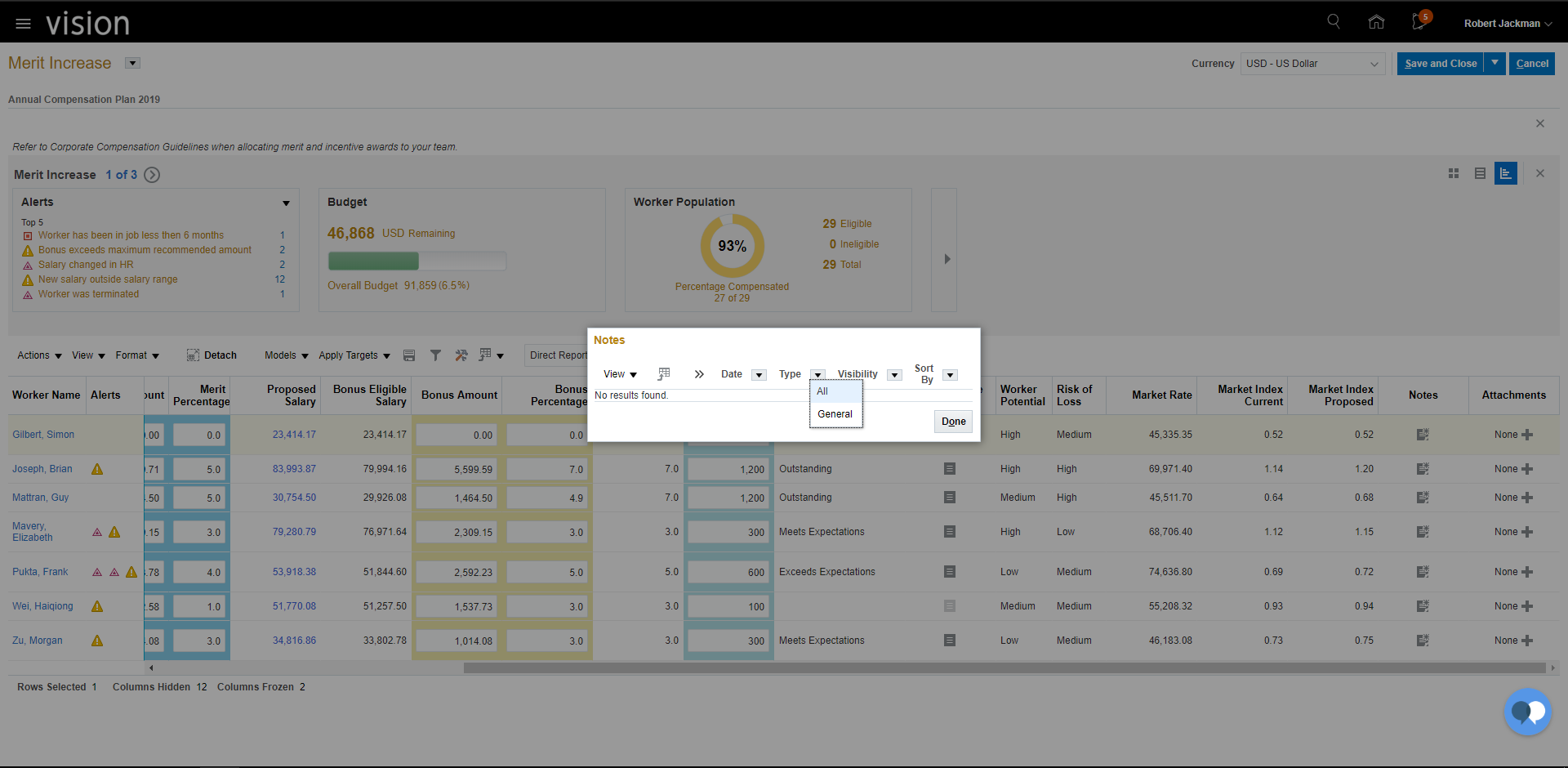Image resolution: width=1568 pixels, height=768 pixels.
Task: Go to the Home page icon
Action: [x=1376, y=22]
